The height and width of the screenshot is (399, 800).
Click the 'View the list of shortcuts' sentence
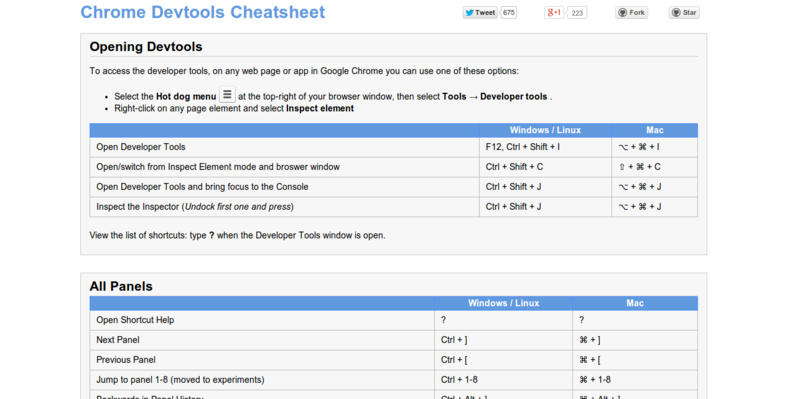point(237,236)
